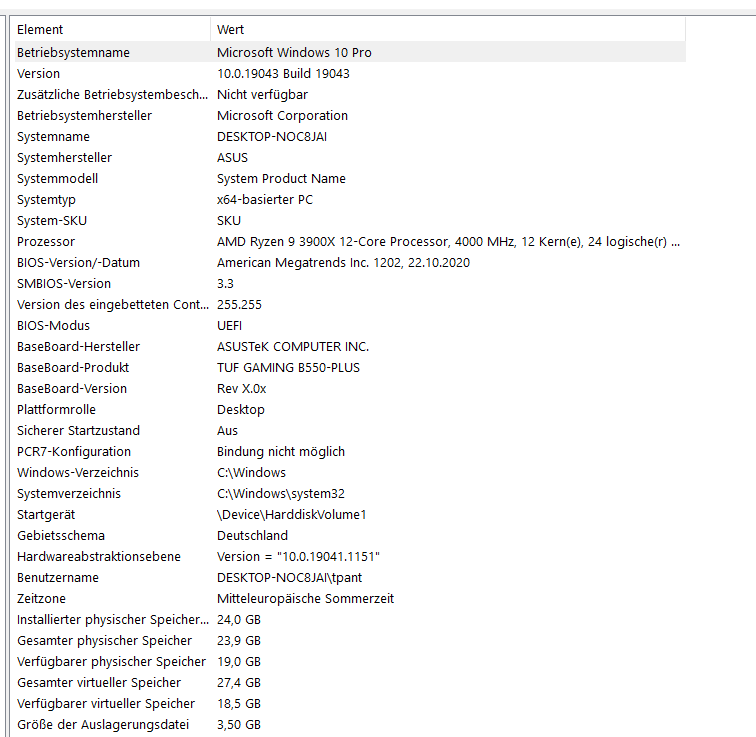Screen dimensions: 756x737
Task: Click the Mitteleuropäische Sommerzeit value
Action: (305, 599)
